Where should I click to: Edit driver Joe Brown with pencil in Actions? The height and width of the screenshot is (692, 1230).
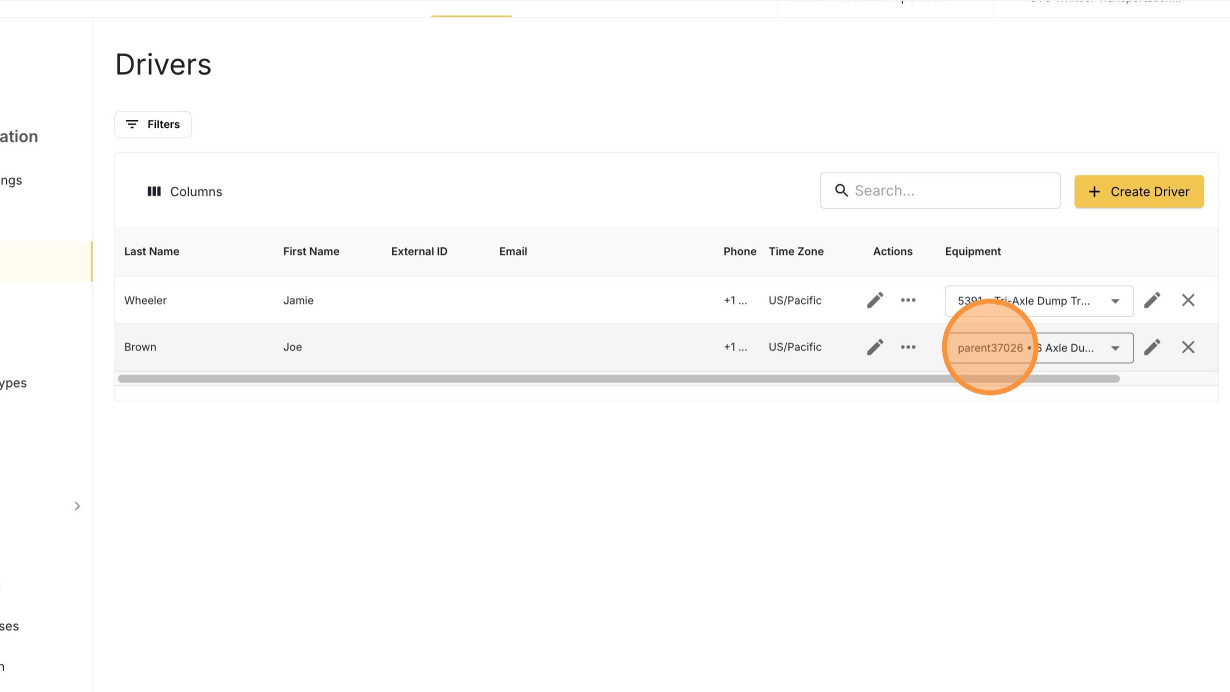pyautogui.click(x=875, y=347)
